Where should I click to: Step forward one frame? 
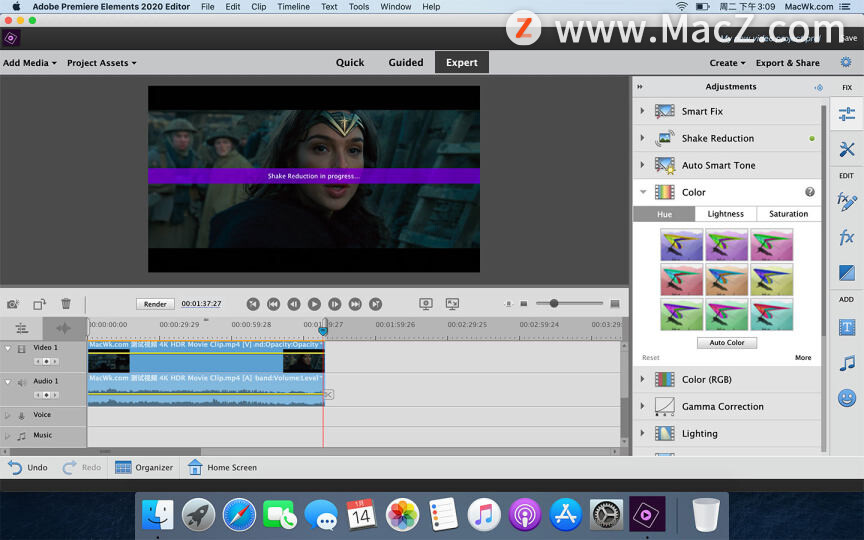tap(334, 304)
